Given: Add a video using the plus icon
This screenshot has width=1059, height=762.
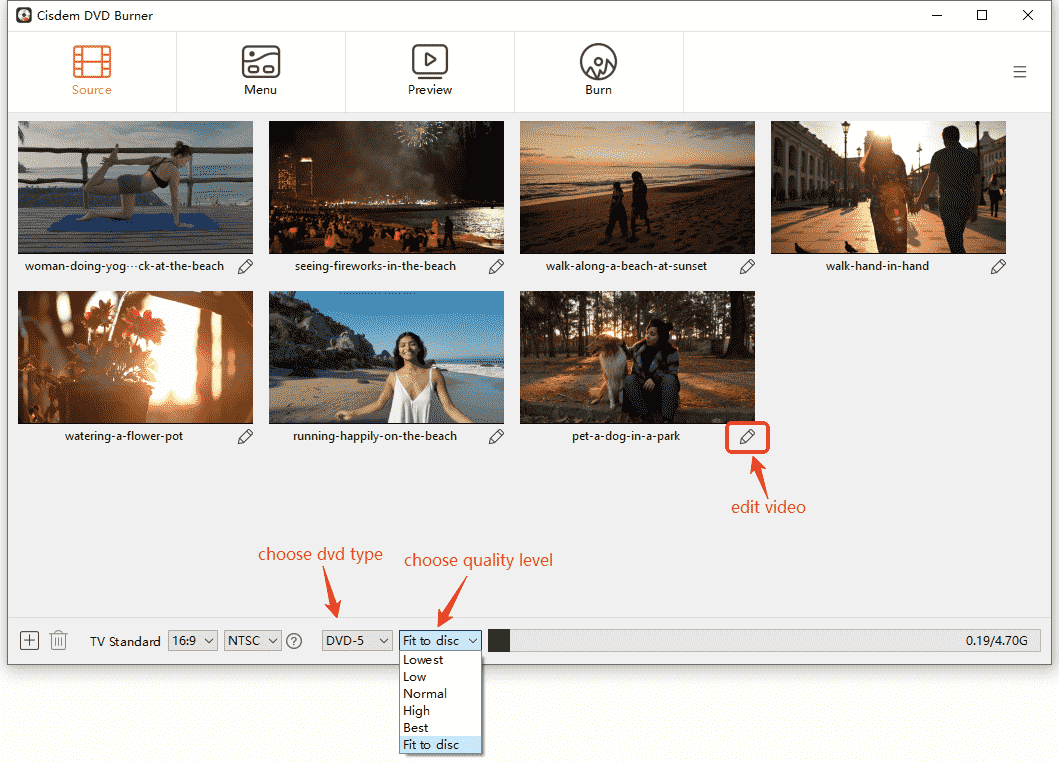Looking at the screenshot, I should pos(29,640).
